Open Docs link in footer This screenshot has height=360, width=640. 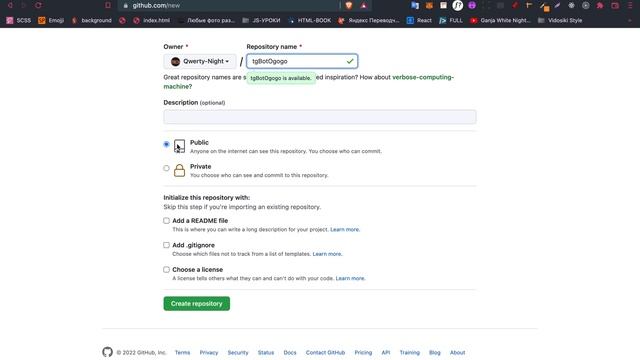point(290,352)
